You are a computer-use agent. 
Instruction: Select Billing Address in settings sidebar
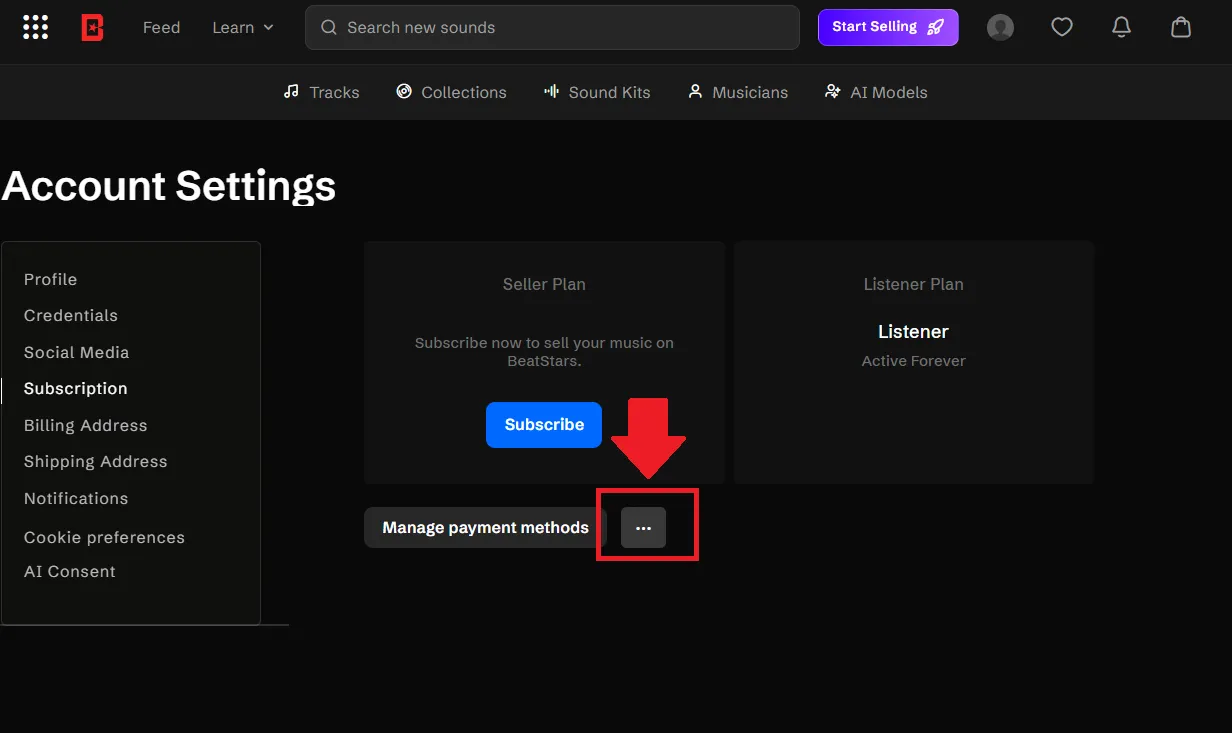click(85, 425)
